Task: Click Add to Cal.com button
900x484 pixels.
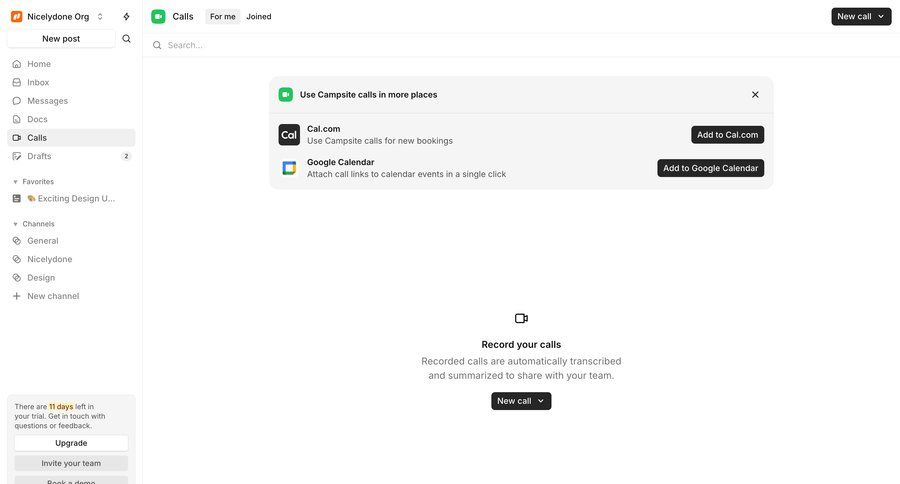Action: pyautogui.click(x=727, y=135)
